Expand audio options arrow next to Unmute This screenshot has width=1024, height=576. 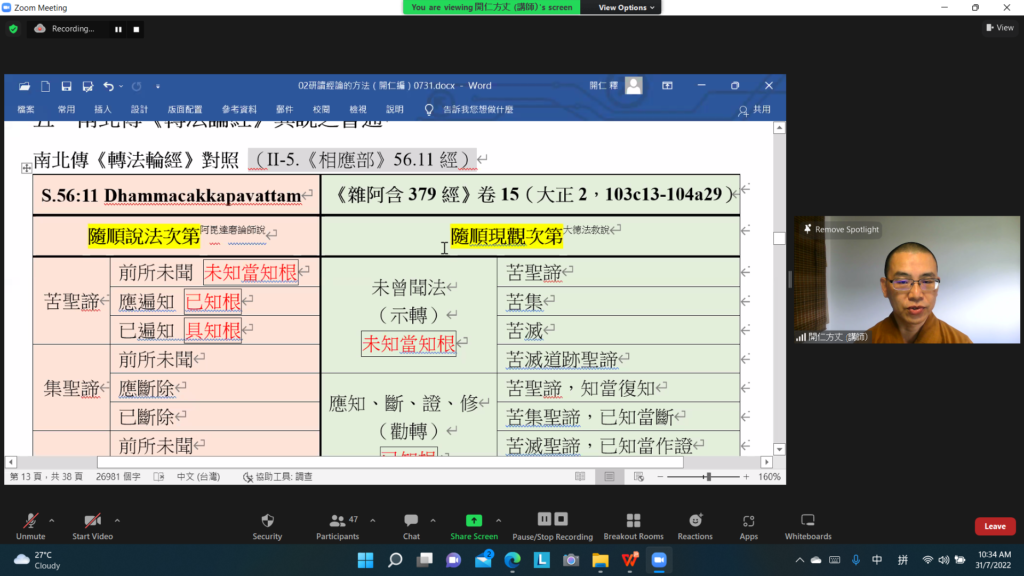pyautogui.click(x=52, y=520)
